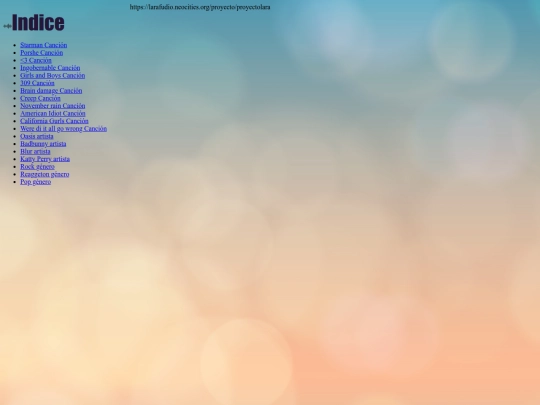Visit the Katty Perry artista link
This screenshot has width=540, height=405.
coord(45,159)
